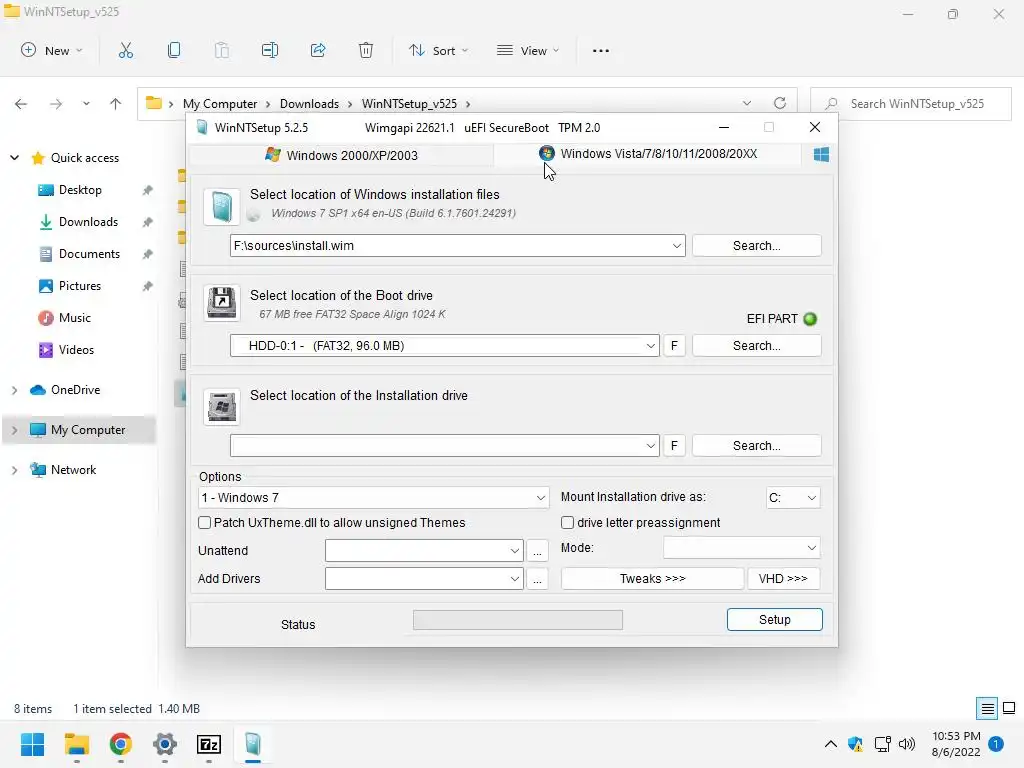The image size is (1024, 768).
Task: Click the Tweaks >>> button
Action: pyautogui.click(x=652, y=579)
